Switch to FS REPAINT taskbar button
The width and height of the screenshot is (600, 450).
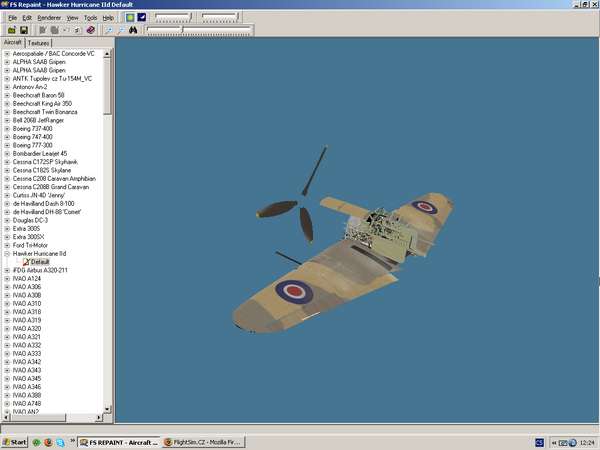click(x=119, y=443)
